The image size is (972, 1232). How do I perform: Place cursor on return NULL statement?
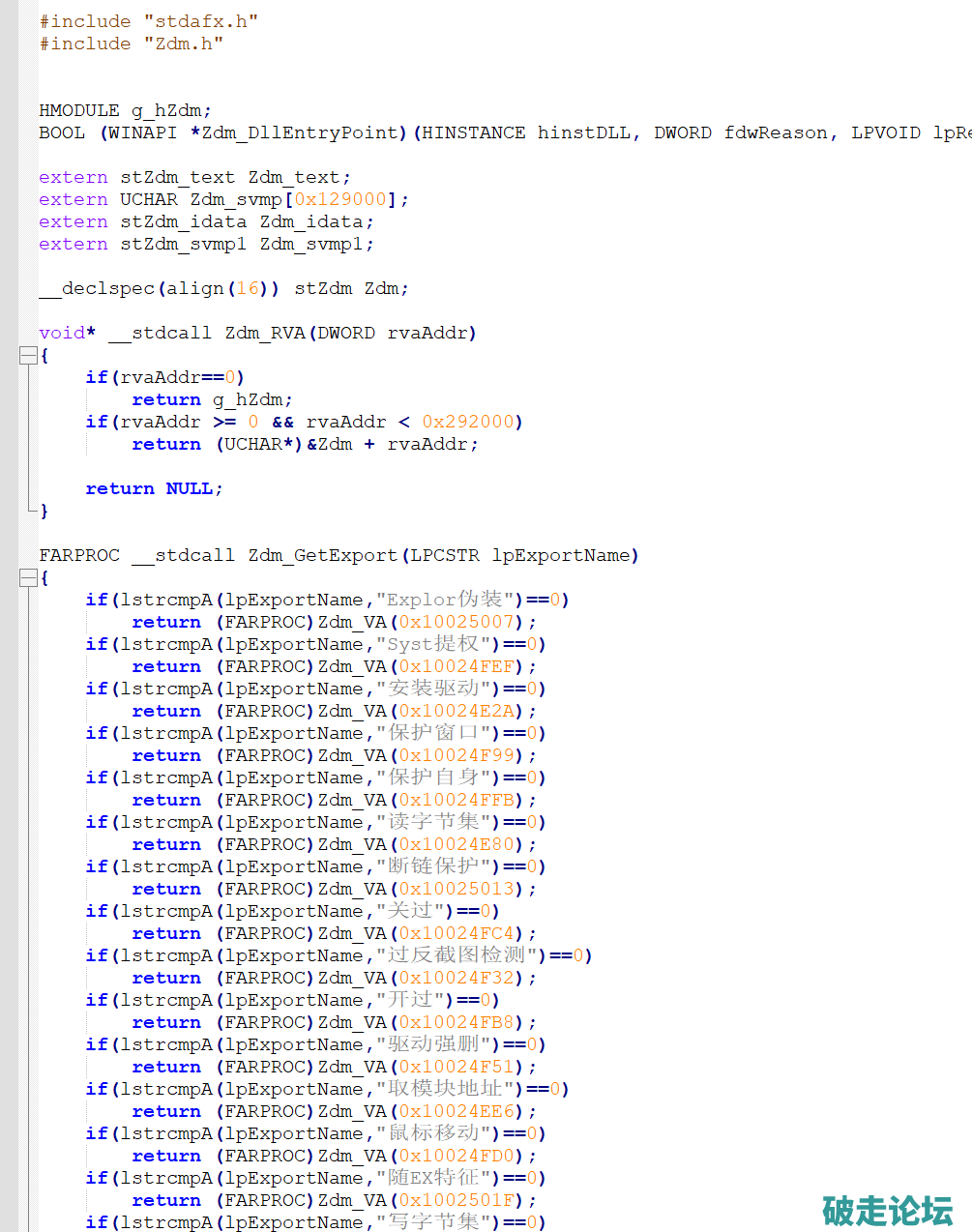(x=154, y=488)
